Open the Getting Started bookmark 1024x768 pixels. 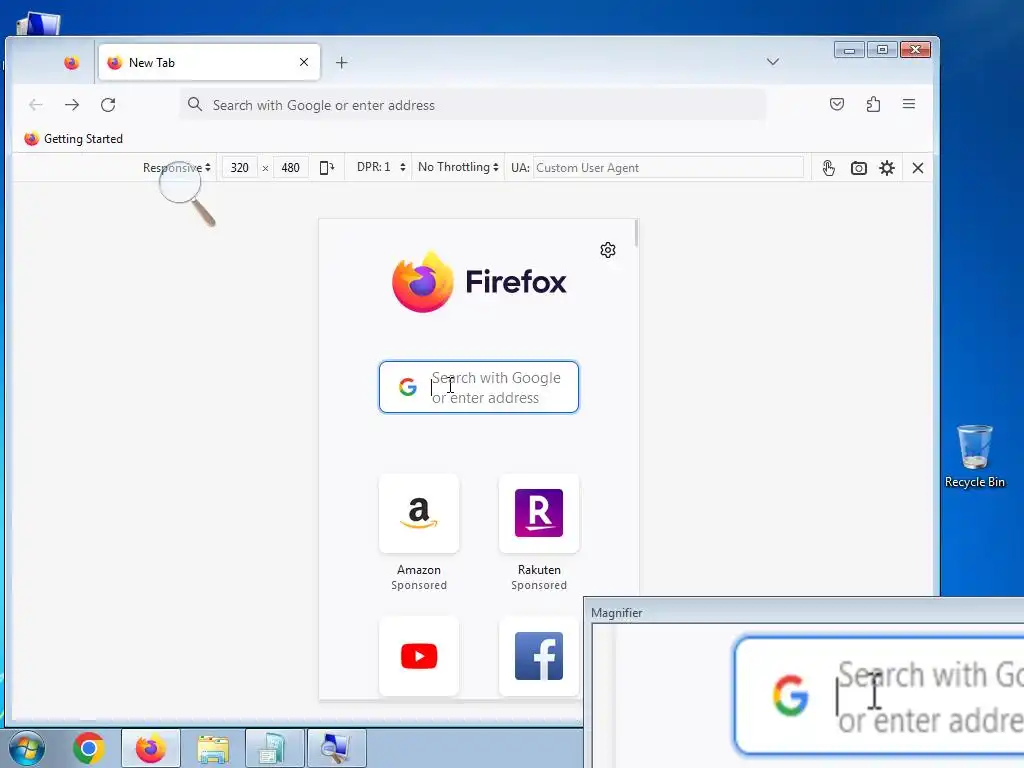coord(74,138)
